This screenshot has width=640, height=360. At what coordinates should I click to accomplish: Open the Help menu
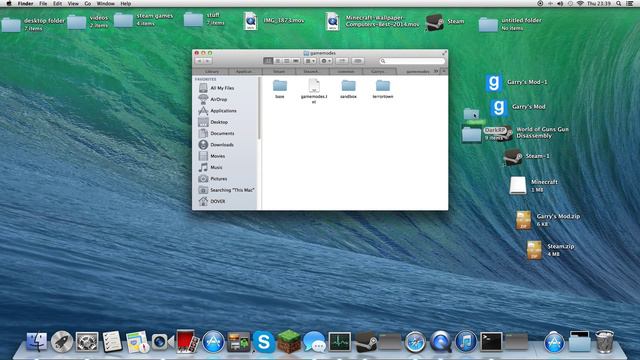click(126, 3)
